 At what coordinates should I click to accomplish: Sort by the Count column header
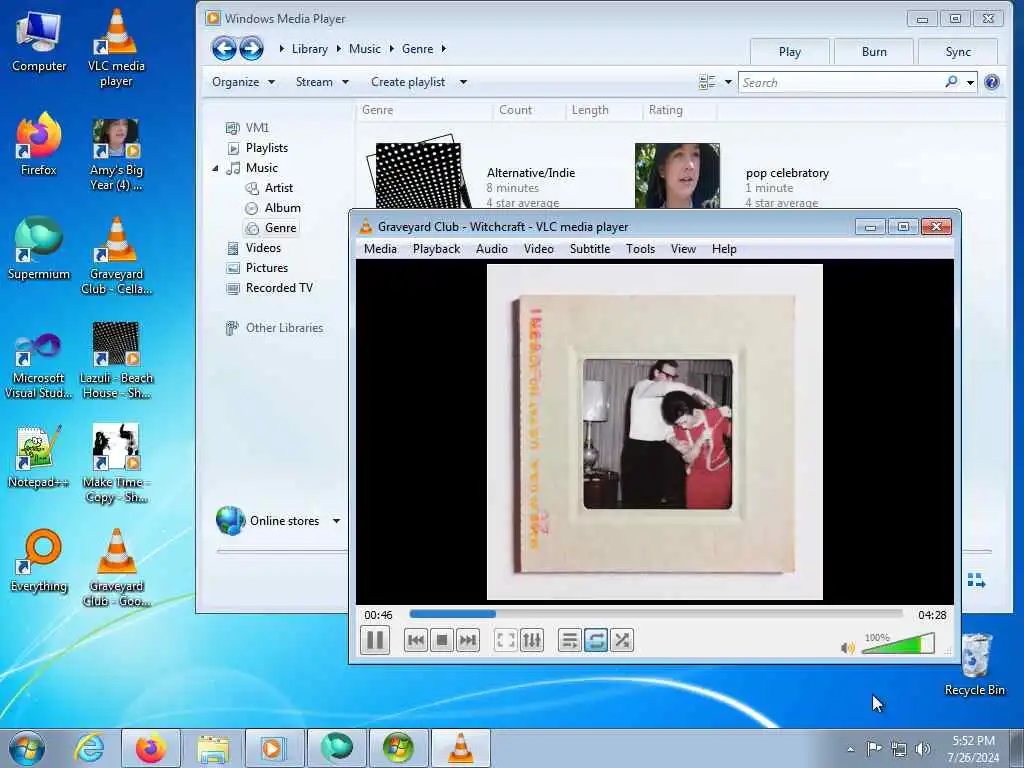coord(515,110)
